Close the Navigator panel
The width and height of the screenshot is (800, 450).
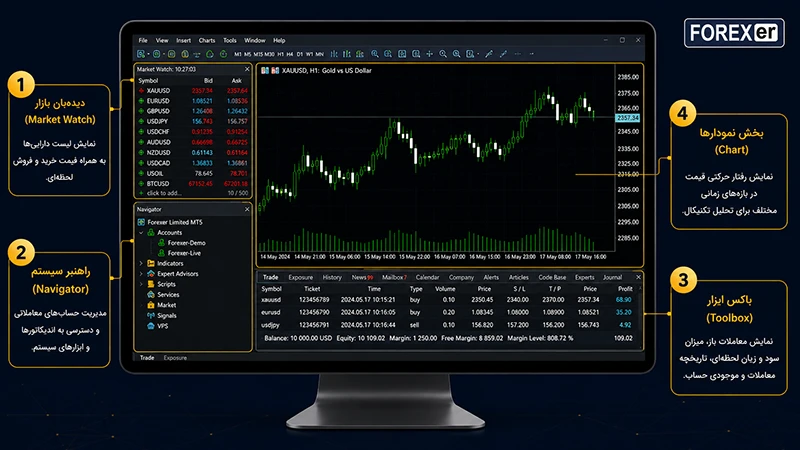coord(247,209)
